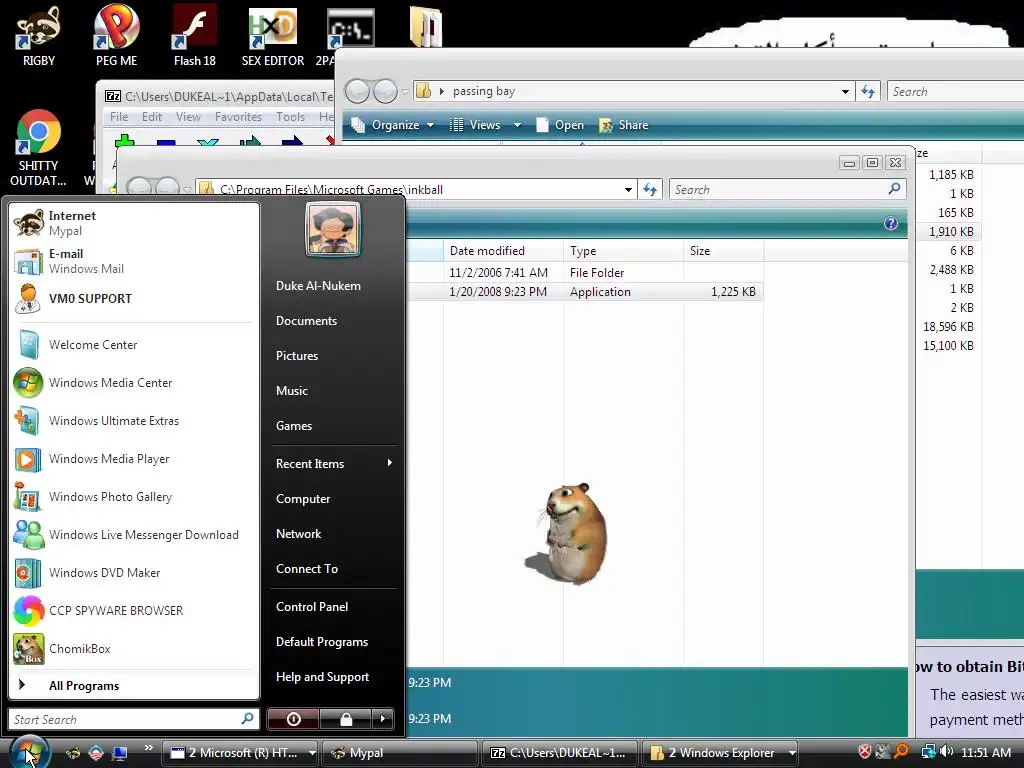Open Favorites menu in 7-Zip window
Viewport: 1024px width, 768px height.
tap(238, 117)
